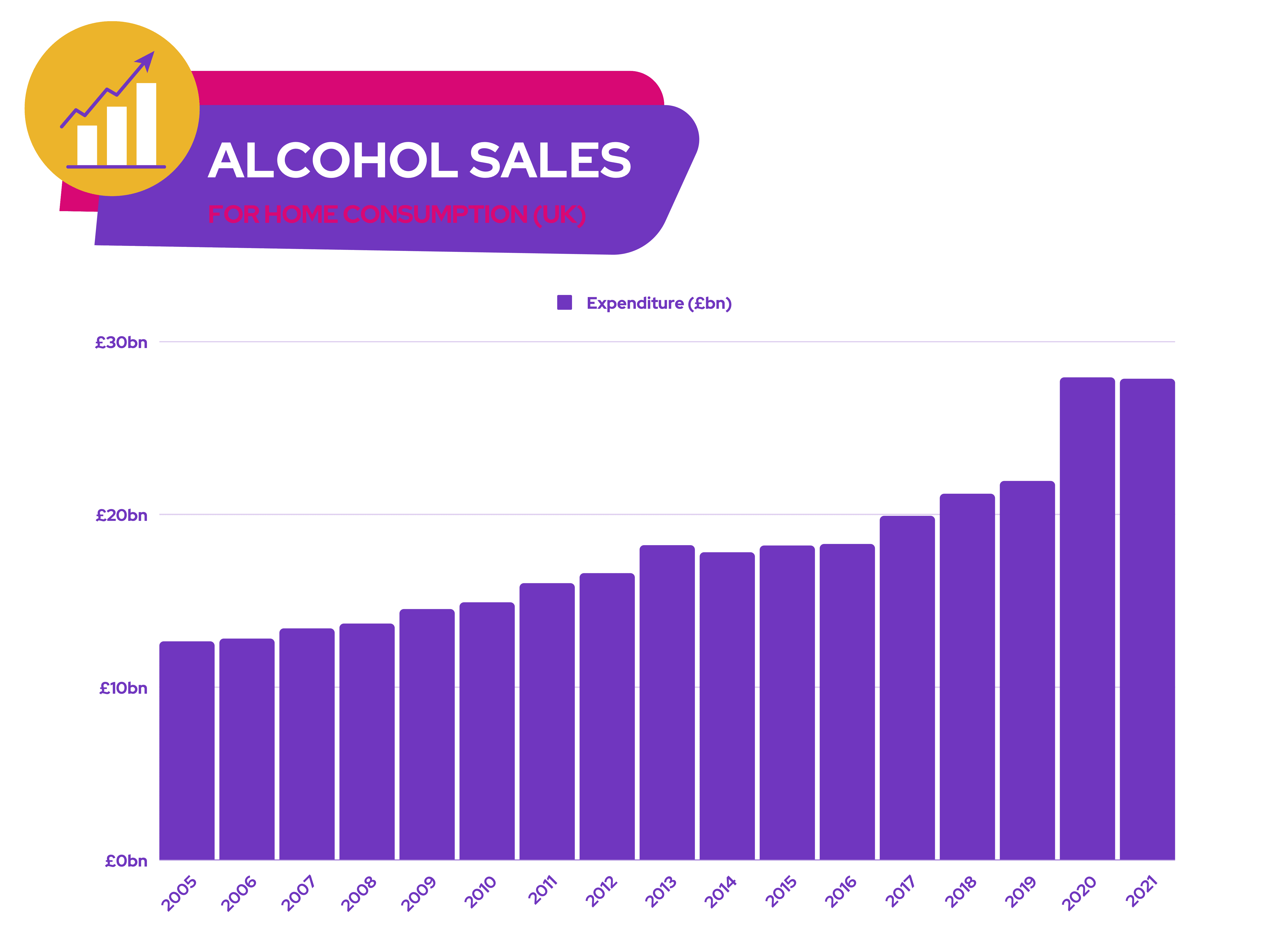Click the 2005 expenditure bar

pyautogui.click(x=187, y=752)
